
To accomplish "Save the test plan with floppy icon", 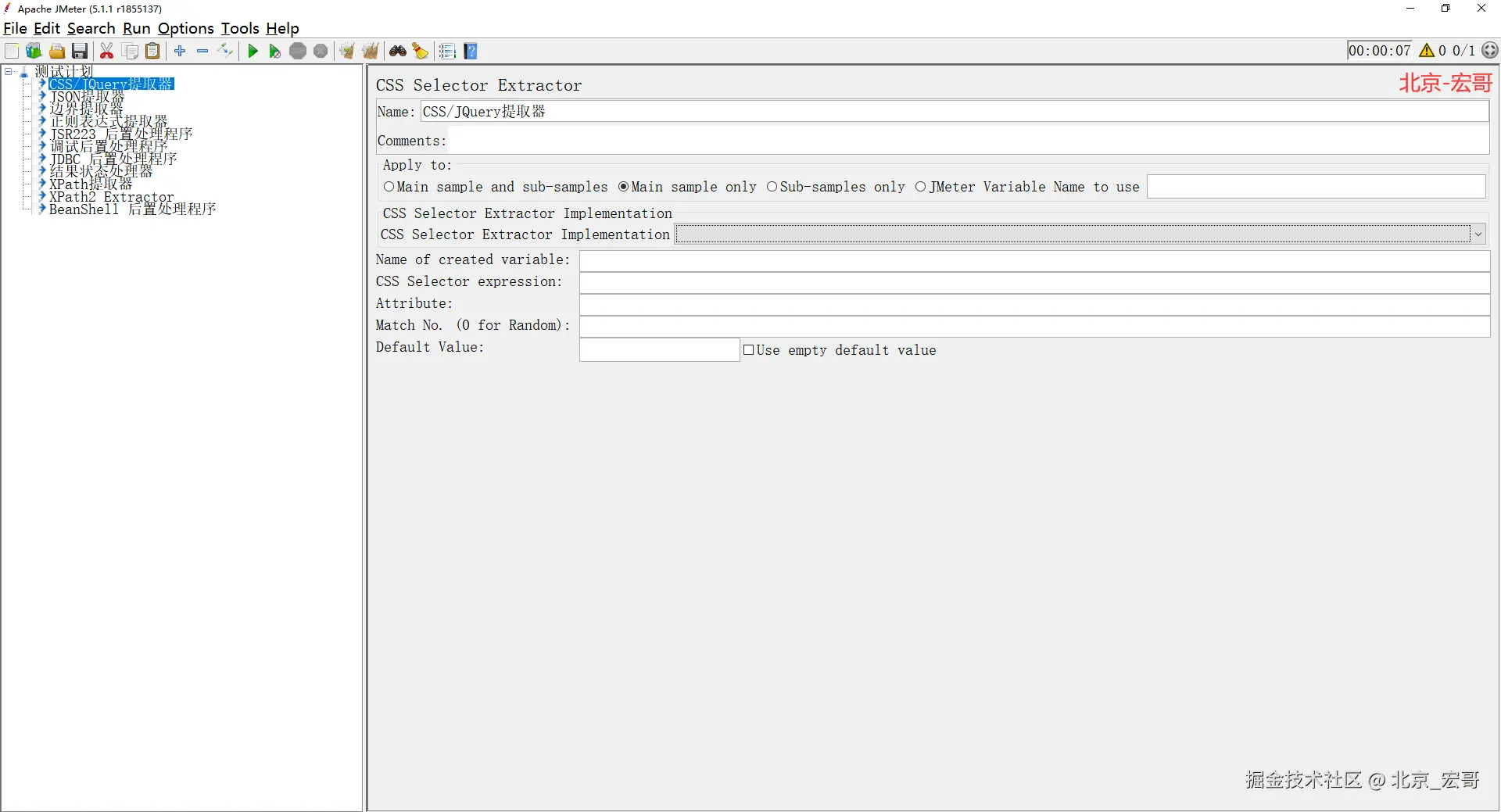I will tap(80, 51).
